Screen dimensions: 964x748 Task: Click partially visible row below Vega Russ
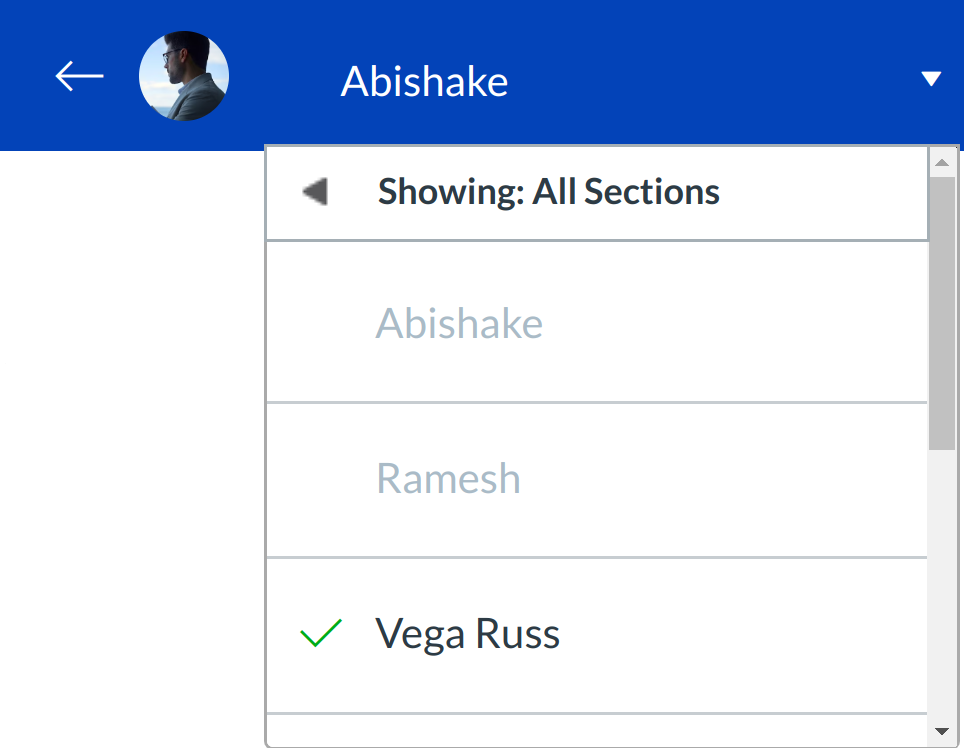[x=596, y=730]
